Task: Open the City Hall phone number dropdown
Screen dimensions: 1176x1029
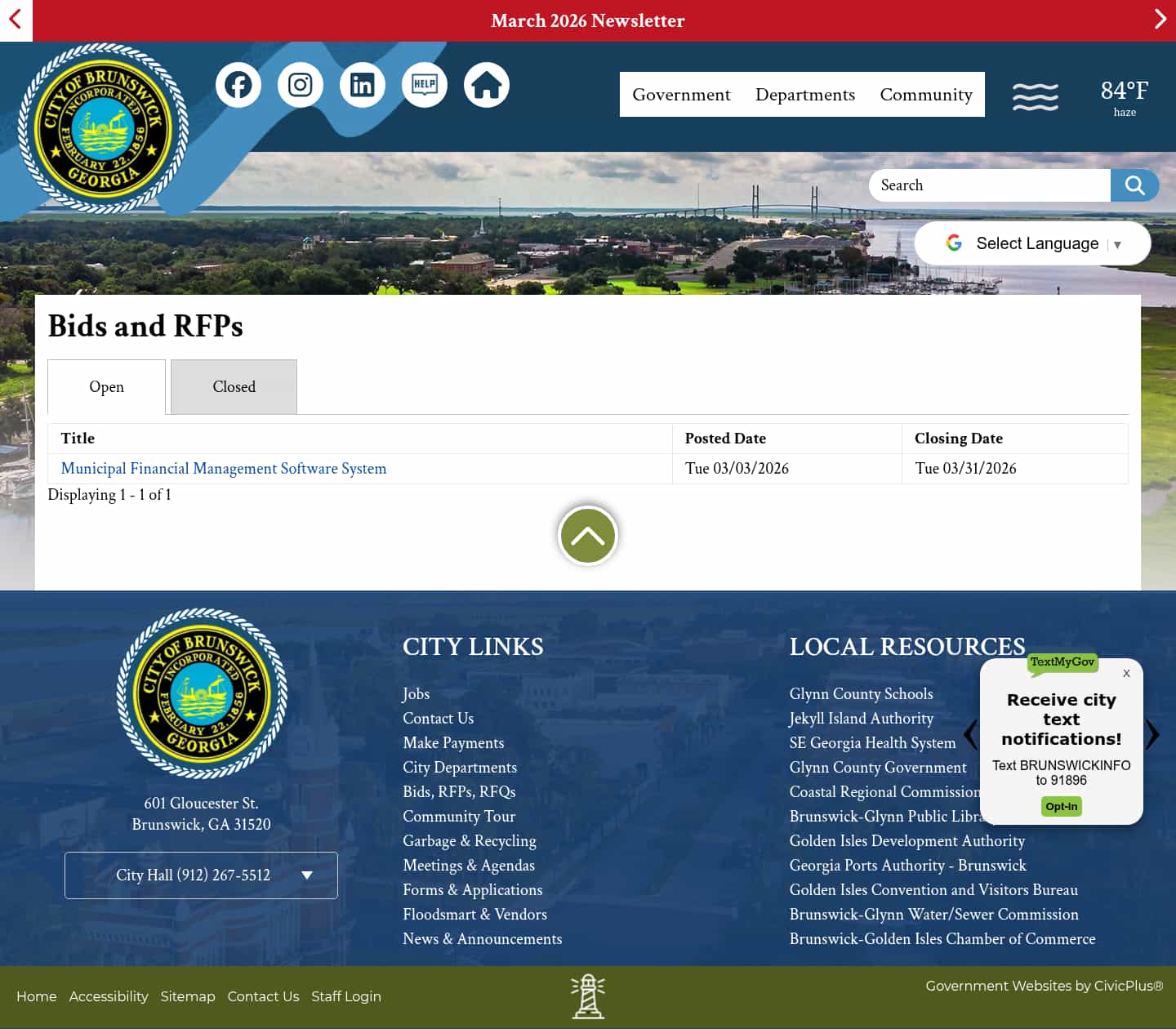Action: 201,875
